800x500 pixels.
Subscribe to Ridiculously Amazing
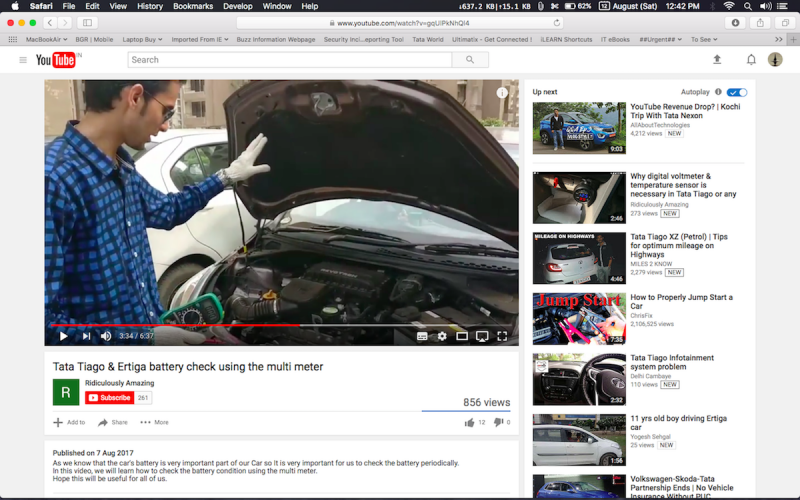point(110,397)
